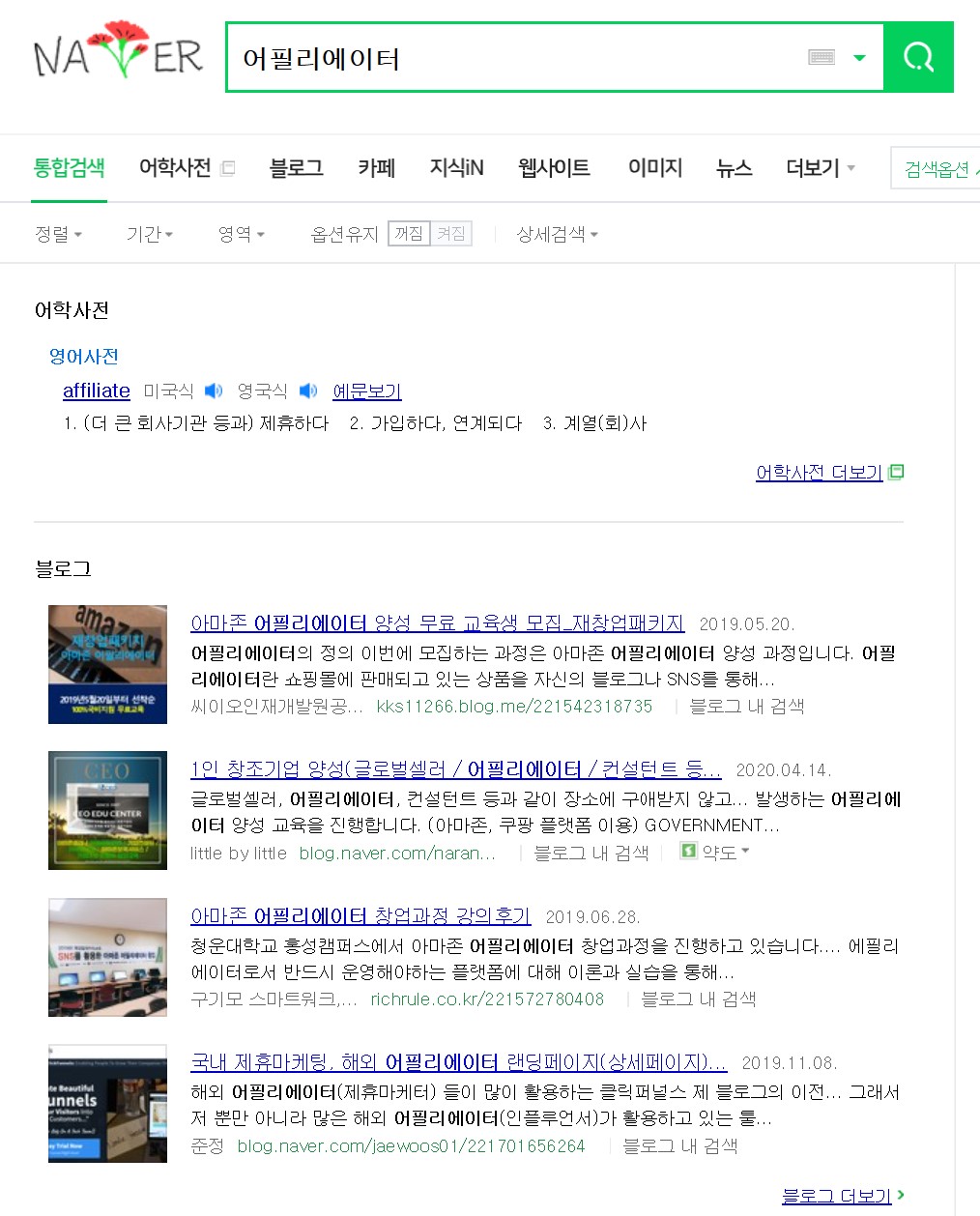Click the green search magnifier button
The height and width of the screenshot is (1216, 980).
pyautogui.click(x=919, y=58)
